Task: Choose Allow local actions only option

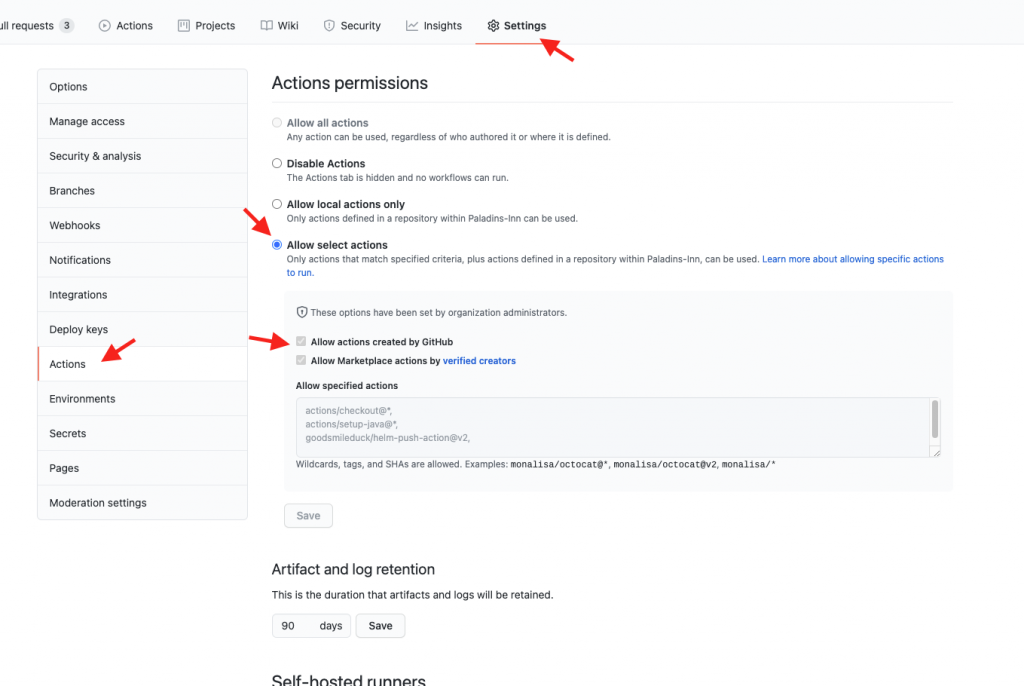Action: point(277,204)
